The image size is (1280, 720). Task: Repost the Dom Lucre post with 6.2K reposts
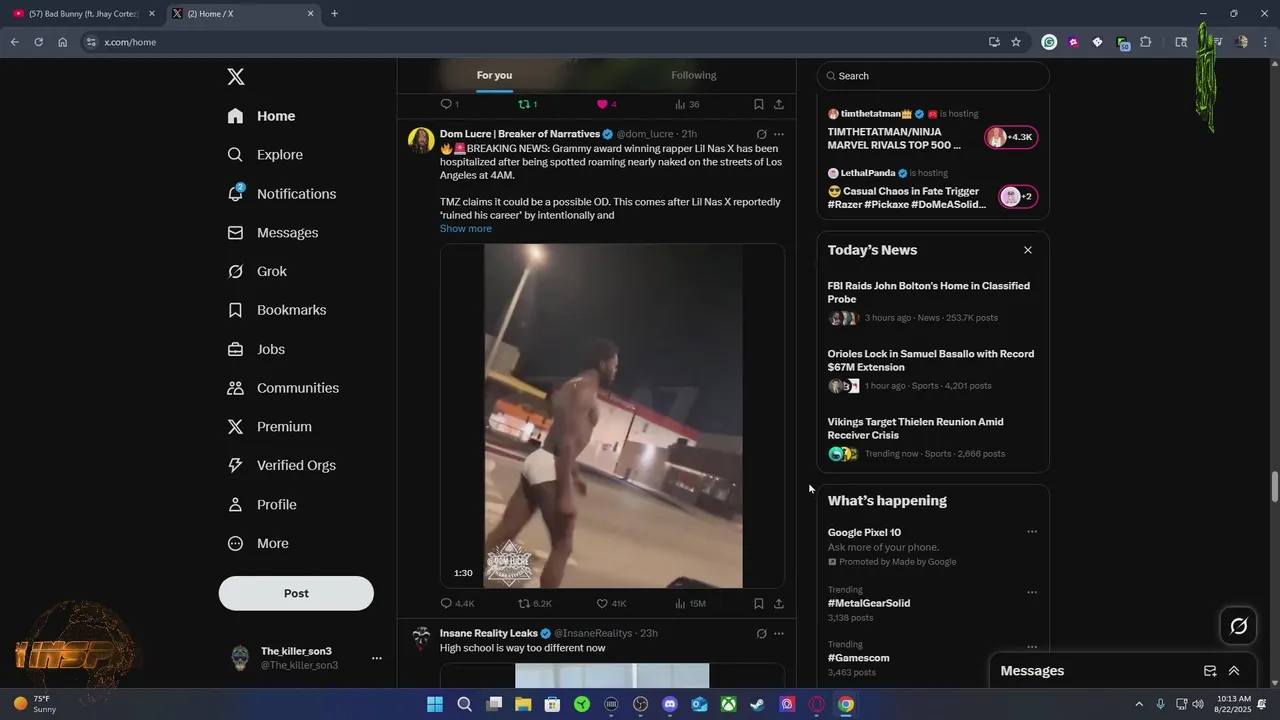click(534, 604)
